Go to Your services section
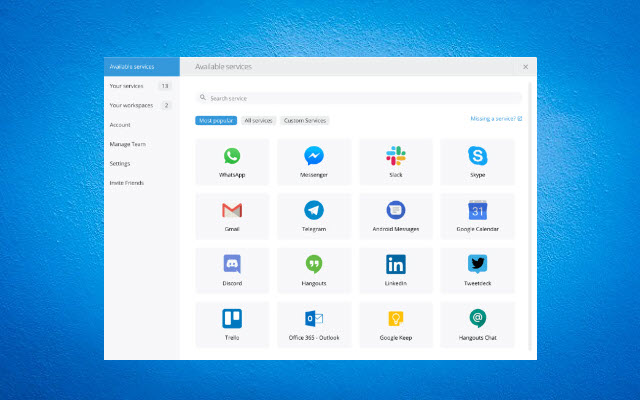 pyautogui.click(x=142, y=86)
